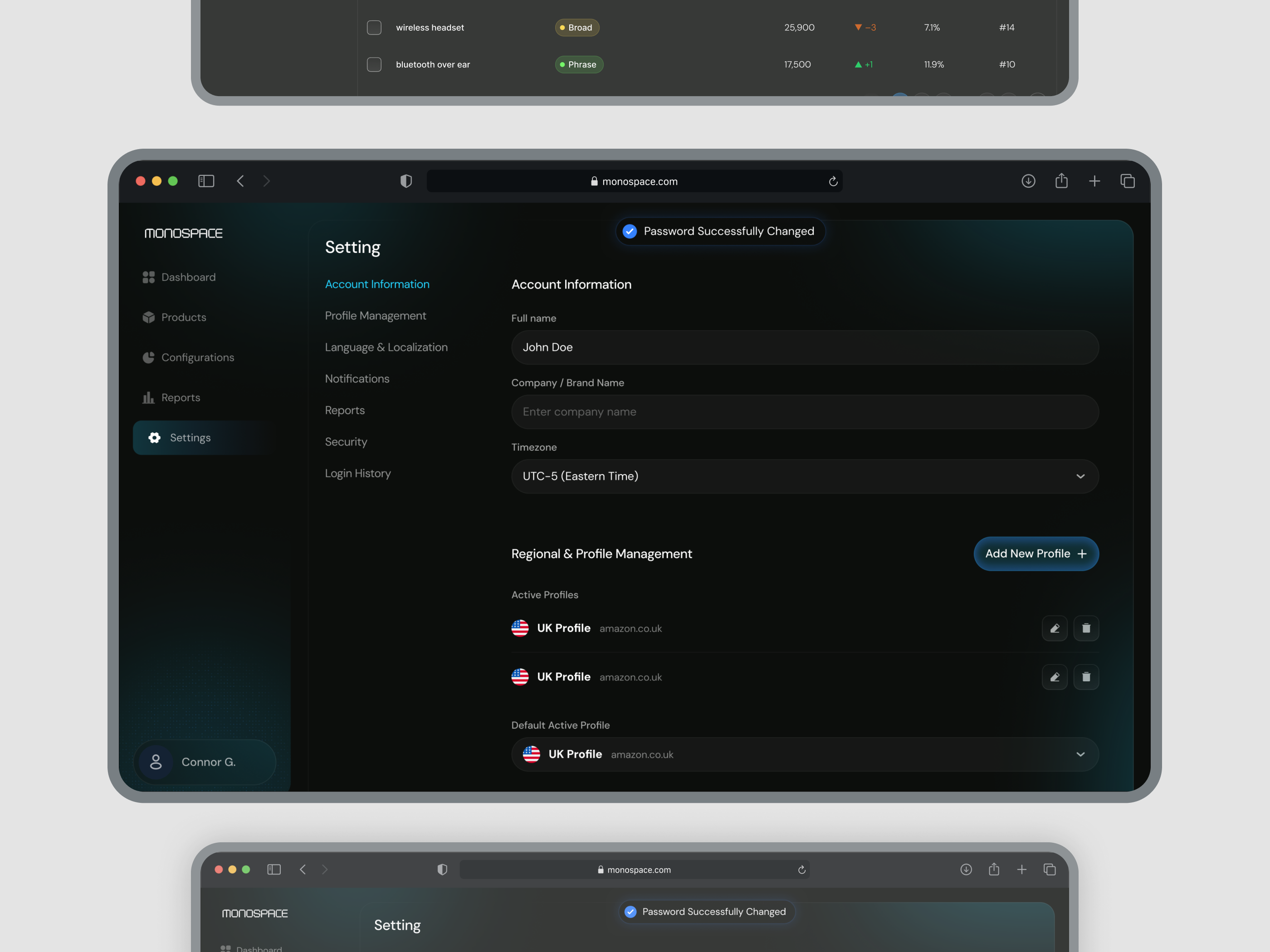The image size is (1270, 952).
Task: Open the Default Active Profile dropdown
Action: click(x=805, y=755)
